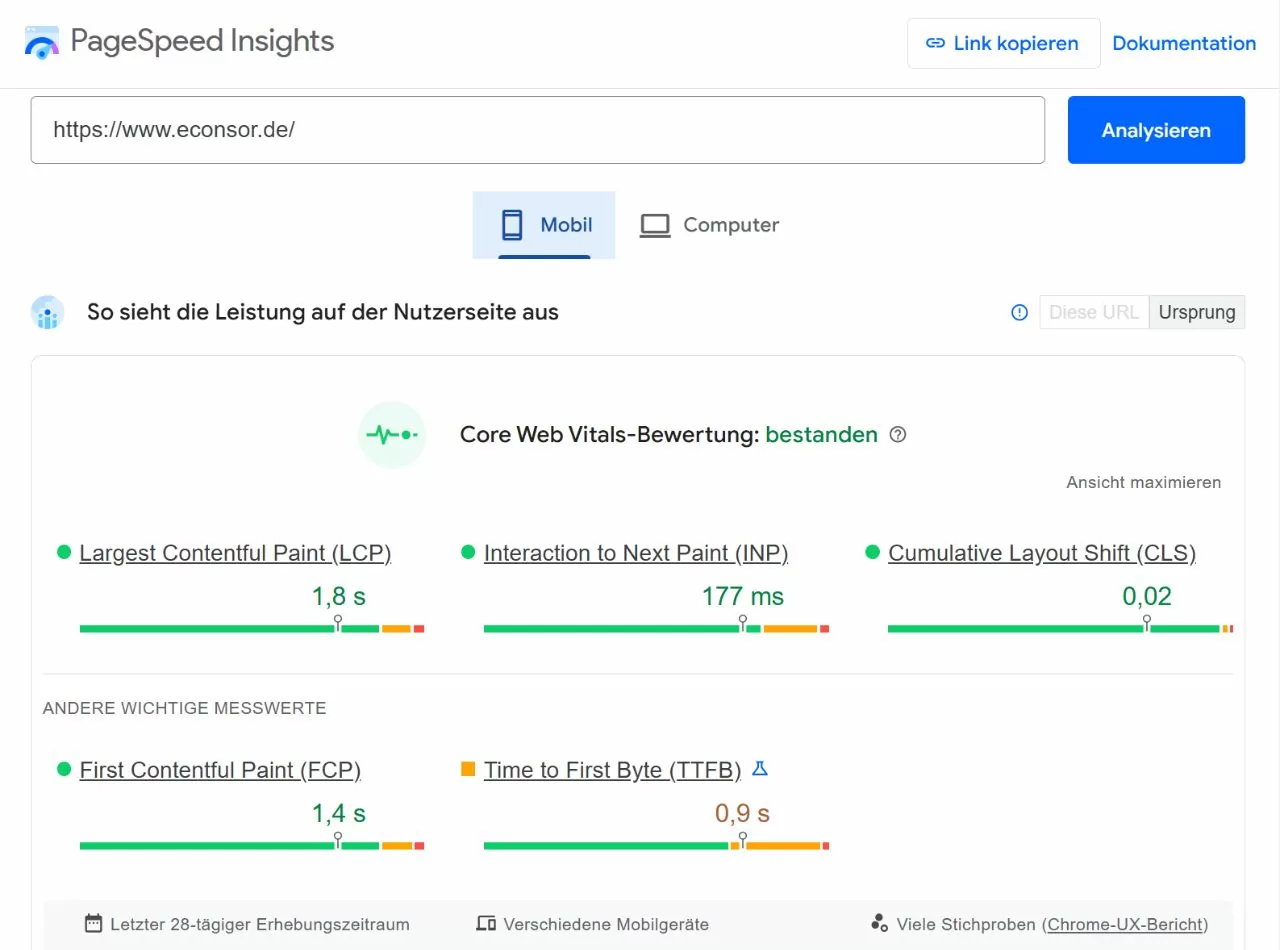
Task: Expand the Cumulative Layout Shift metric
Action: coord(1044,552)
